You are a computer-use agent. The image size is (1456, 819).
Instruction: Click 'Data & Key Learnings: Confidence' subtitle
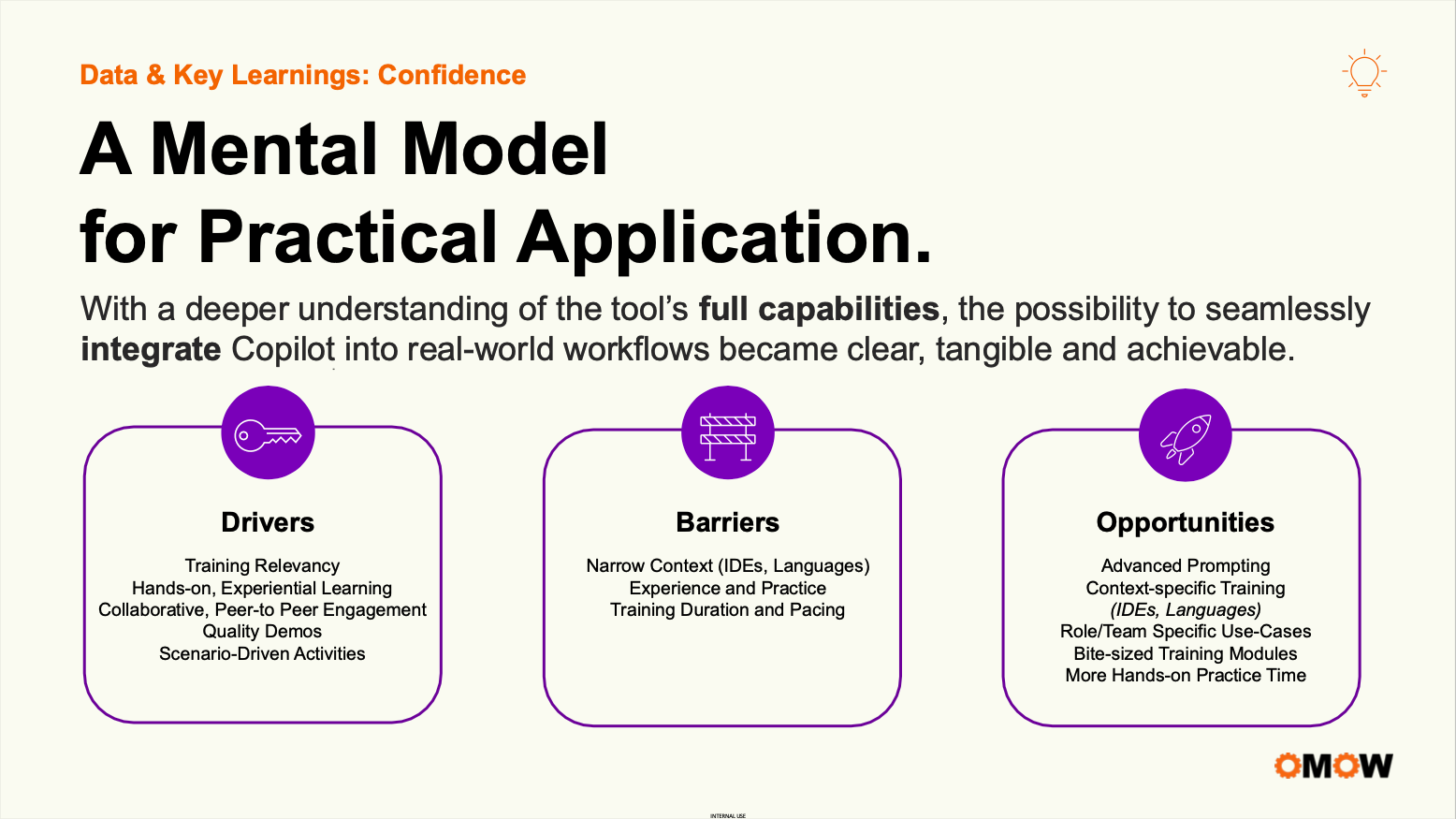point(303,75)
